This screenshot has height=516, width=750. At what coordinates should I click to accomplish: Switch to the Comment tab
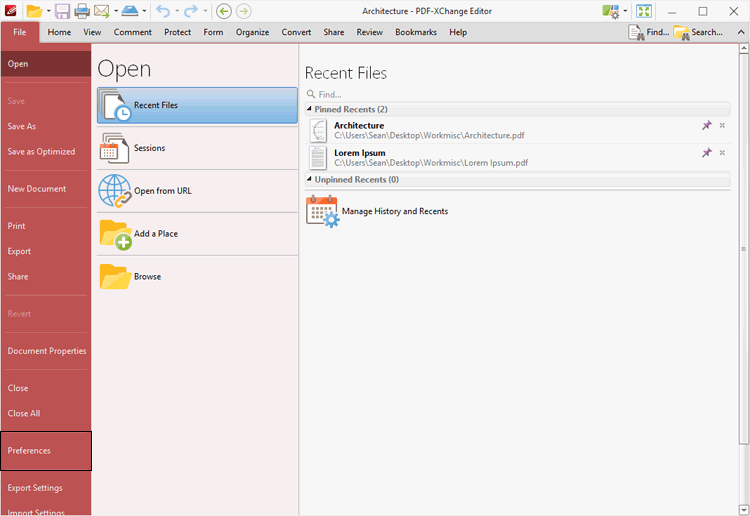[x=132, y=32]
